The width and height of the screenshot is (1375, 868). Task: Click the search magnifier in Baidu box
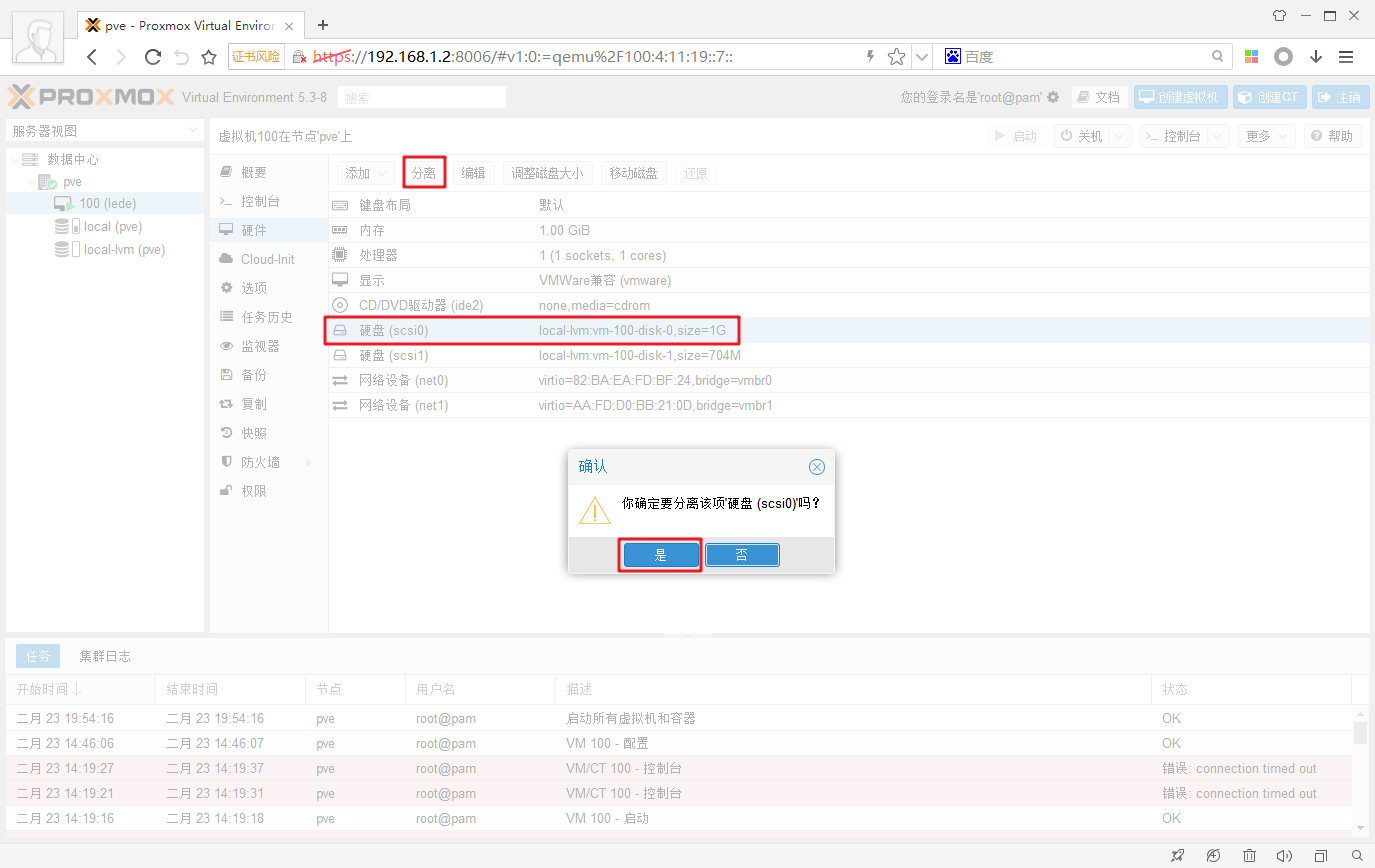coord(1217,57)
